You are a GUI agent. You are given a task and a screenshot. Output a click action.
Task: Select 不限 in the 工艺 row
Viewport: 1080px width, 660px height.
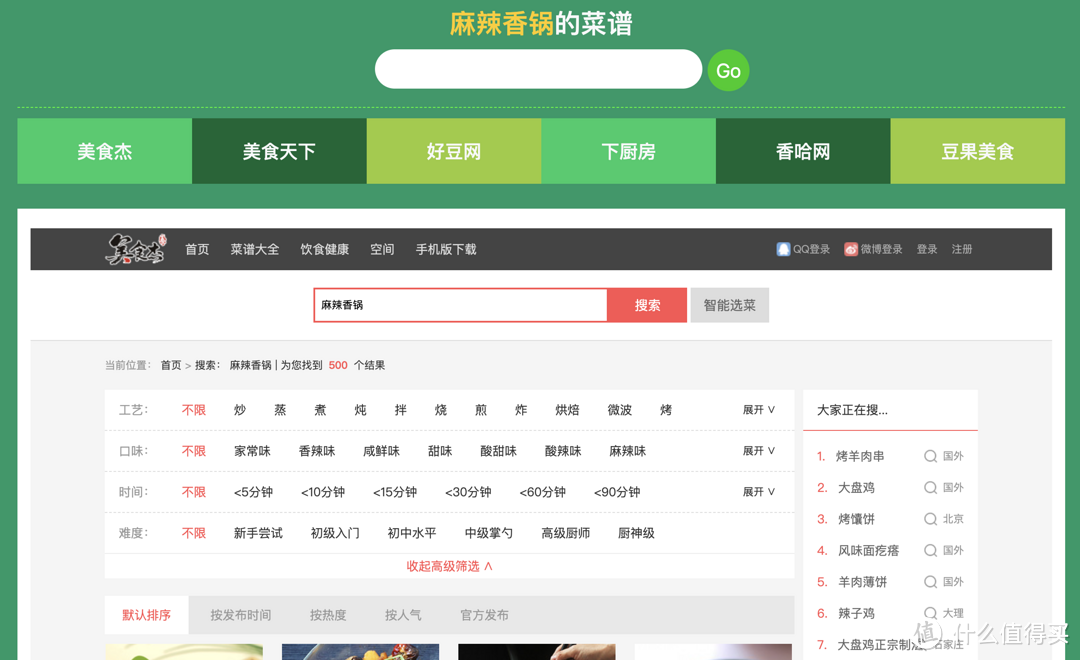click(194, 410)
